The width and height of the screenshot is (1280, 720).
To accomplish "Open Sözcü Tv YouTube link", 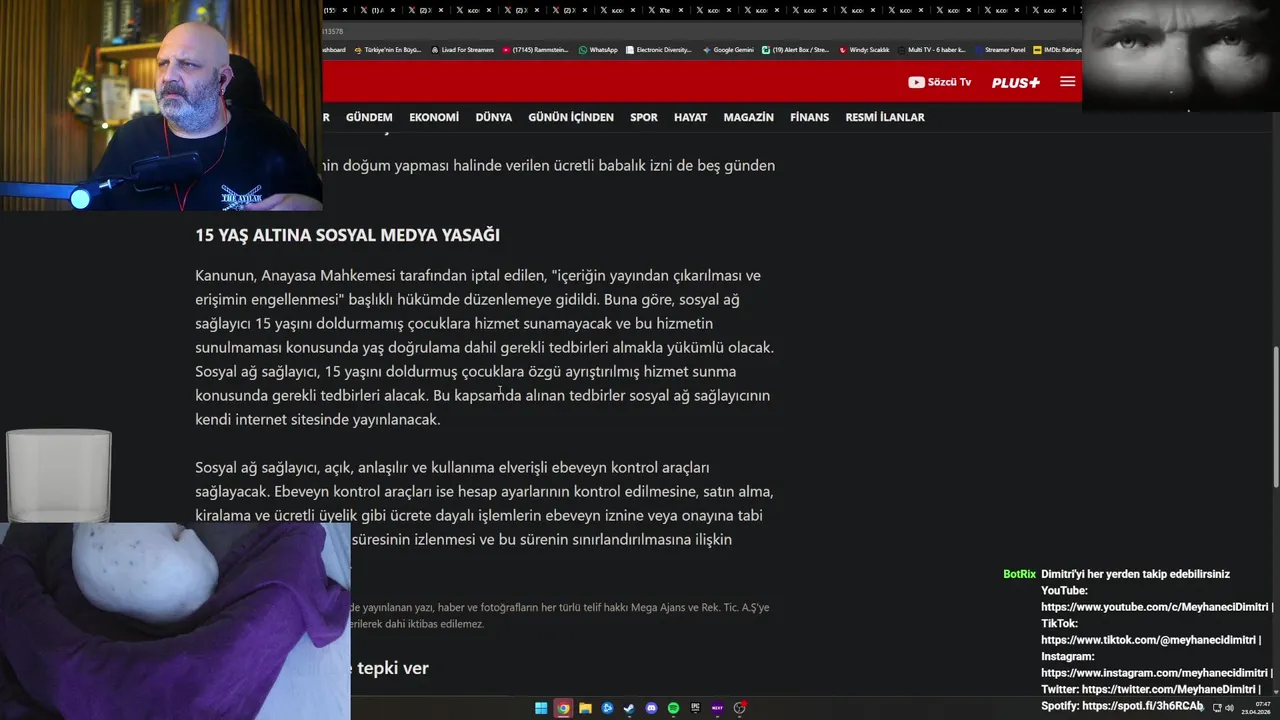I will 939,82.
